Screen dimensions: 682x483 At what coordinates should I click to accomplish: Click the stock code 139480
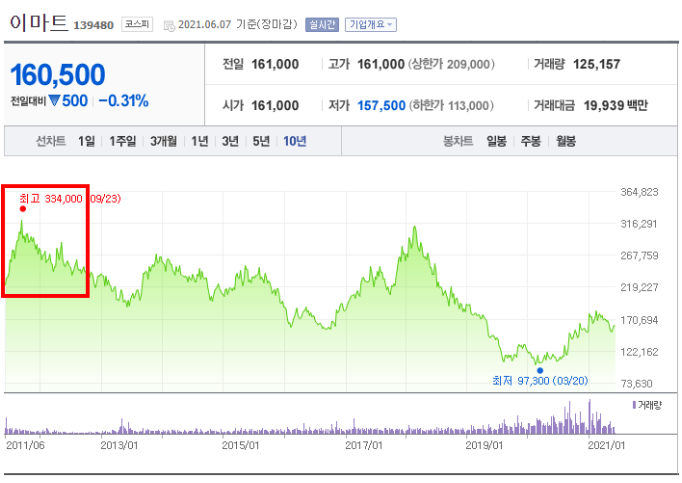94,25
